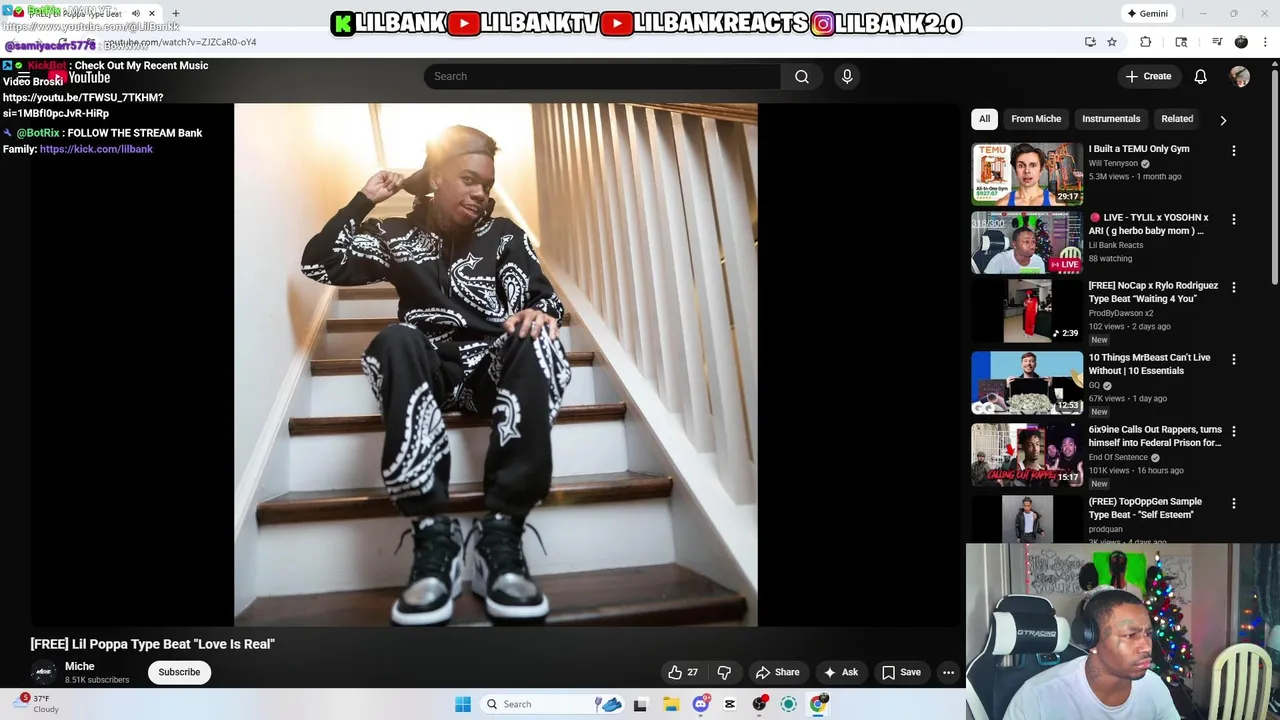Open Chrome from taskbar
Viewport: 1280px width, 720px height.
tap(819, 704)
